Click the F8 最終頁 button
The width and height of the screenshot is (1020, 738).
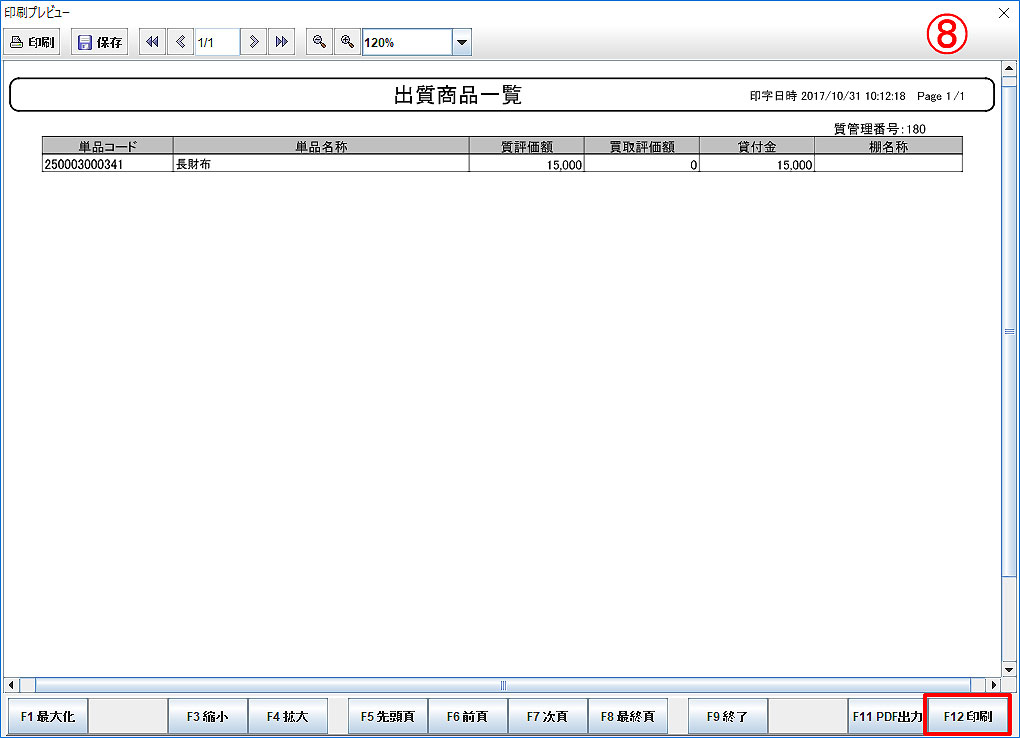point(627,716)
